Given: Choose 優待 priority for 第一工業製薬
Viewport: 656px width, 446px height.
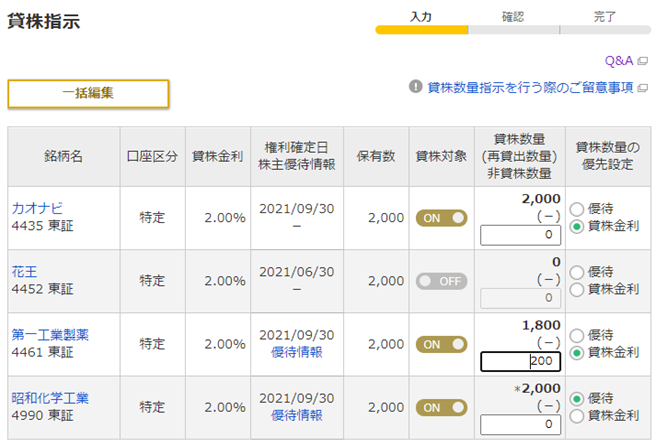Looking at the screenshot, I should pyautogui.click(x=576, y=336).
